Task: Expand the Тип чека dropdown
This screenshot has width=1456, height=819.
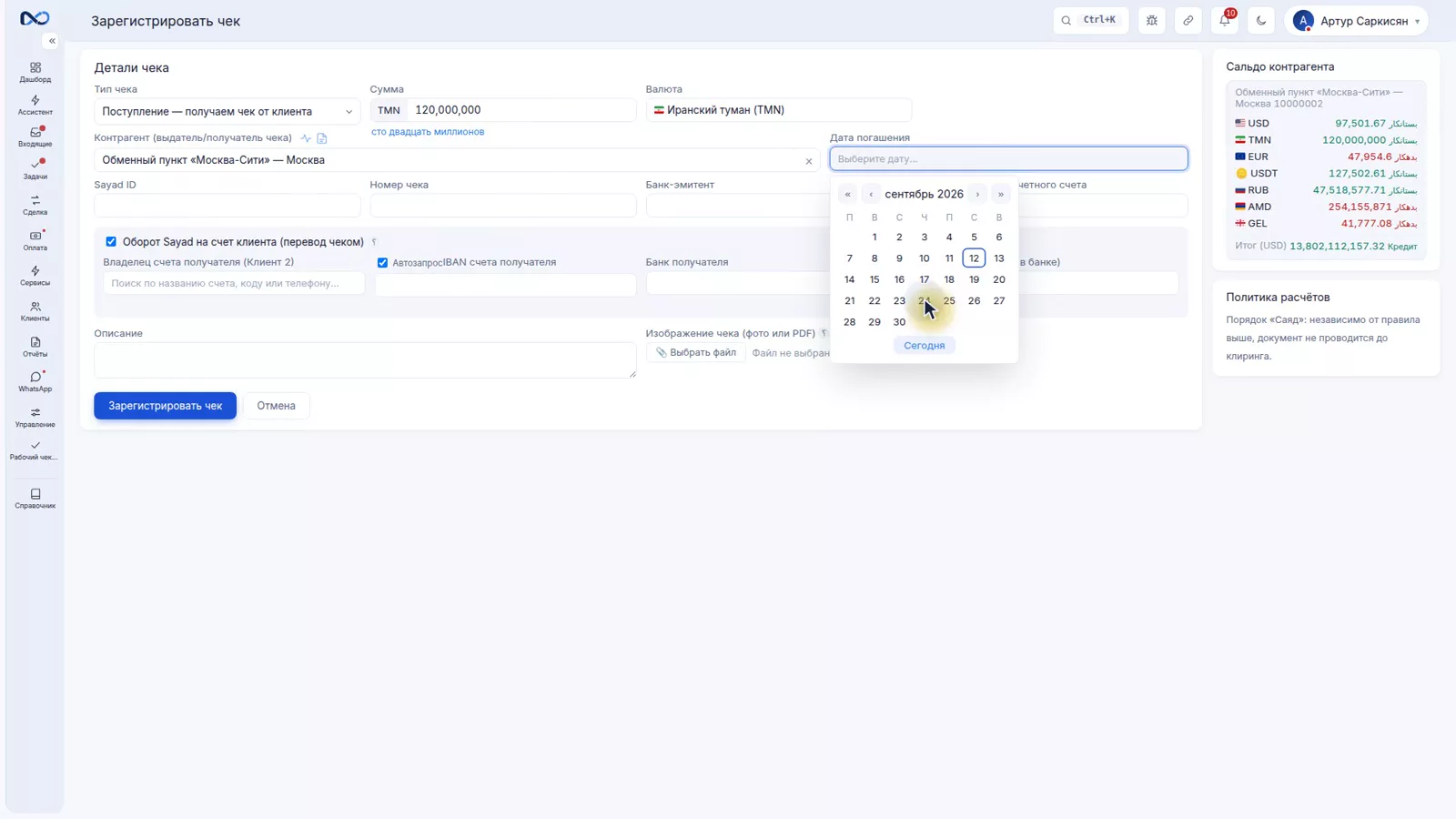Action: pyautogui.click(x=227, y=111)
